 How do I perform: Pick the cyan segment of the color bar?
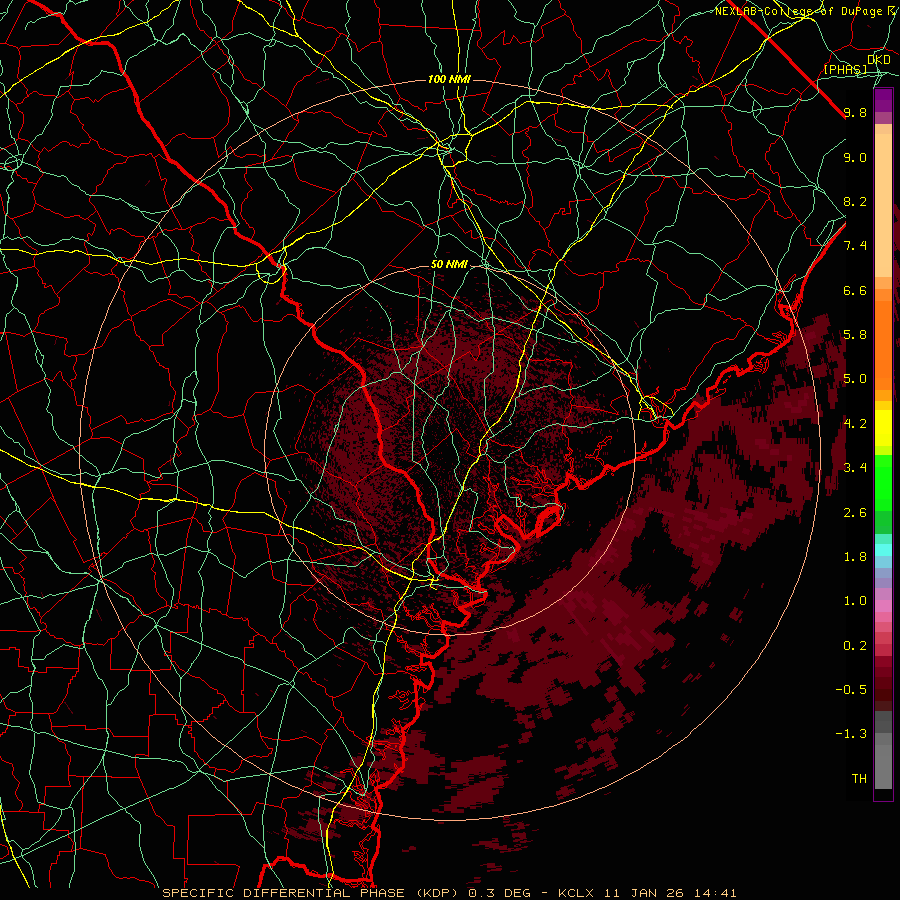tap(883, 550)
